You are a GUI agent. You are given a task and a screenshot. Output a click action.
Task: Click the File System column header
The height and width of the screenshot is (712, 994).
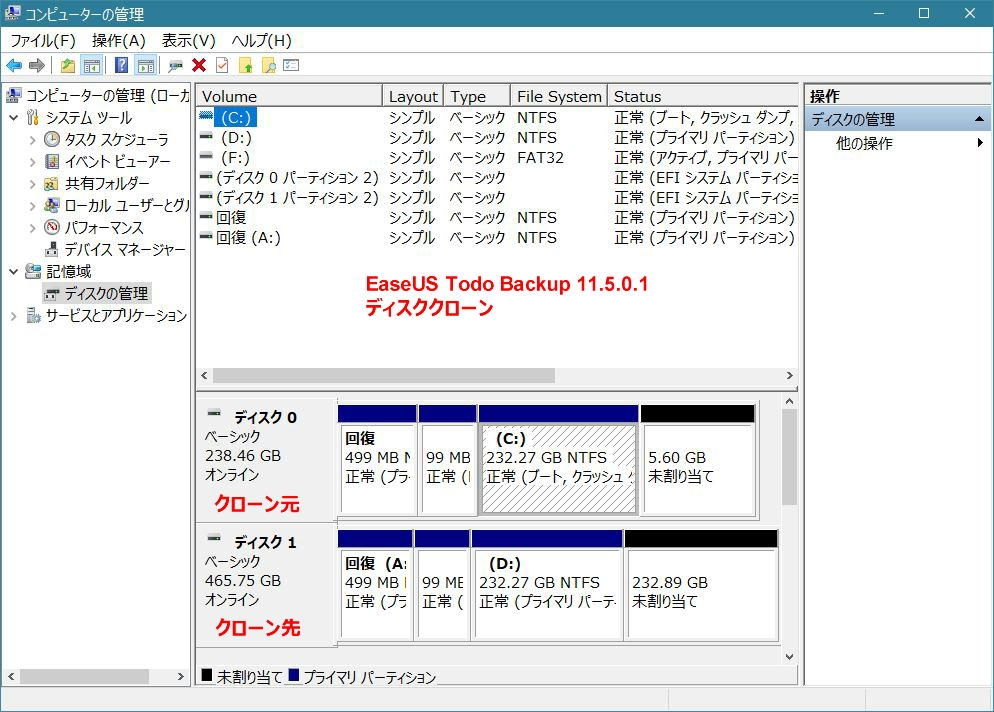click(558, 96)
